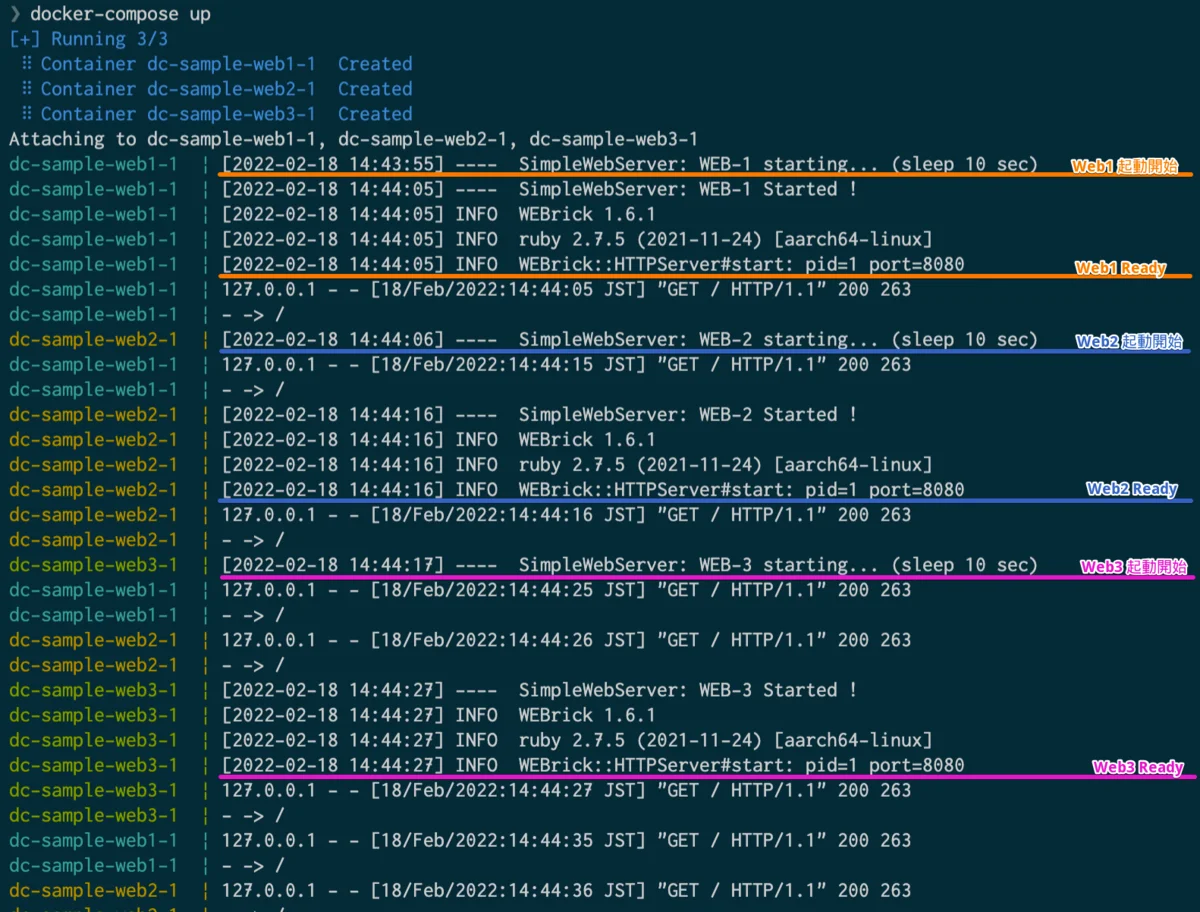Select the GET request line timestamped 14:44:36 JST

(x=460, y=889)
